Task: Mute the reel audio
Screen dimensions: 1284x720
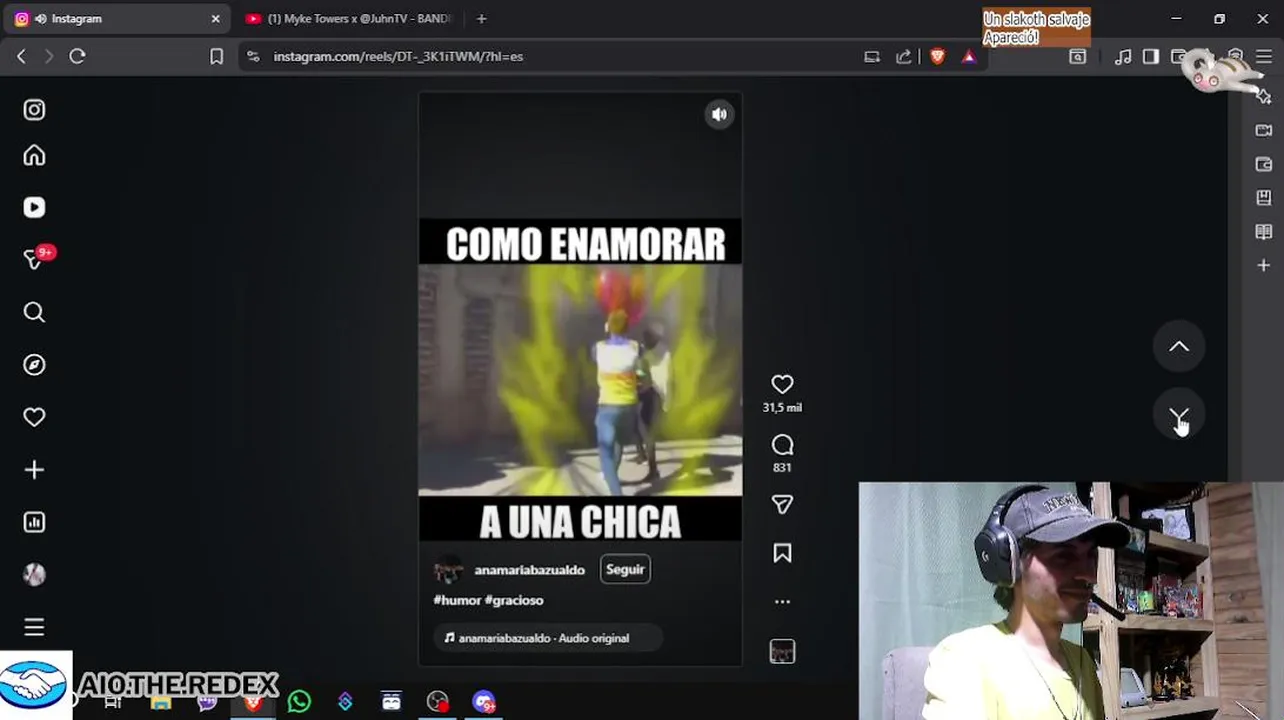Action: 719,115
